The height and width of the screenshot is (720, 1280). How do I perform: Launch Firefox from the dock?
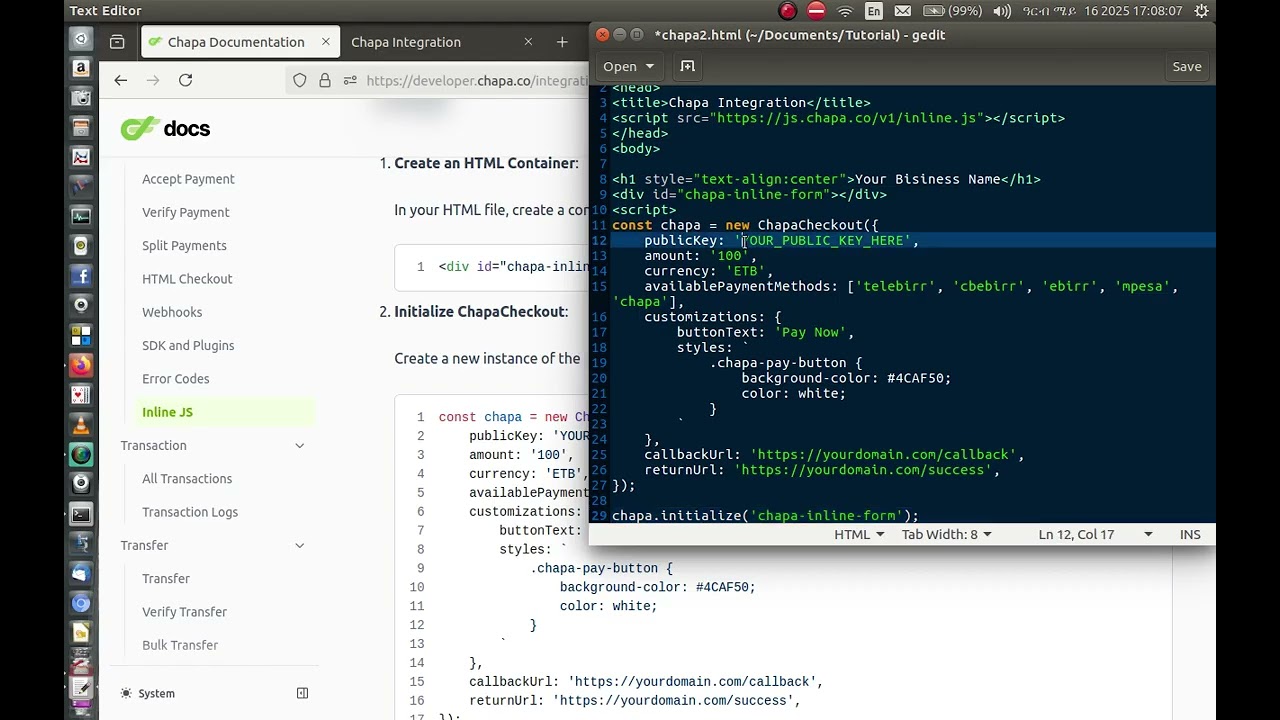81,366
